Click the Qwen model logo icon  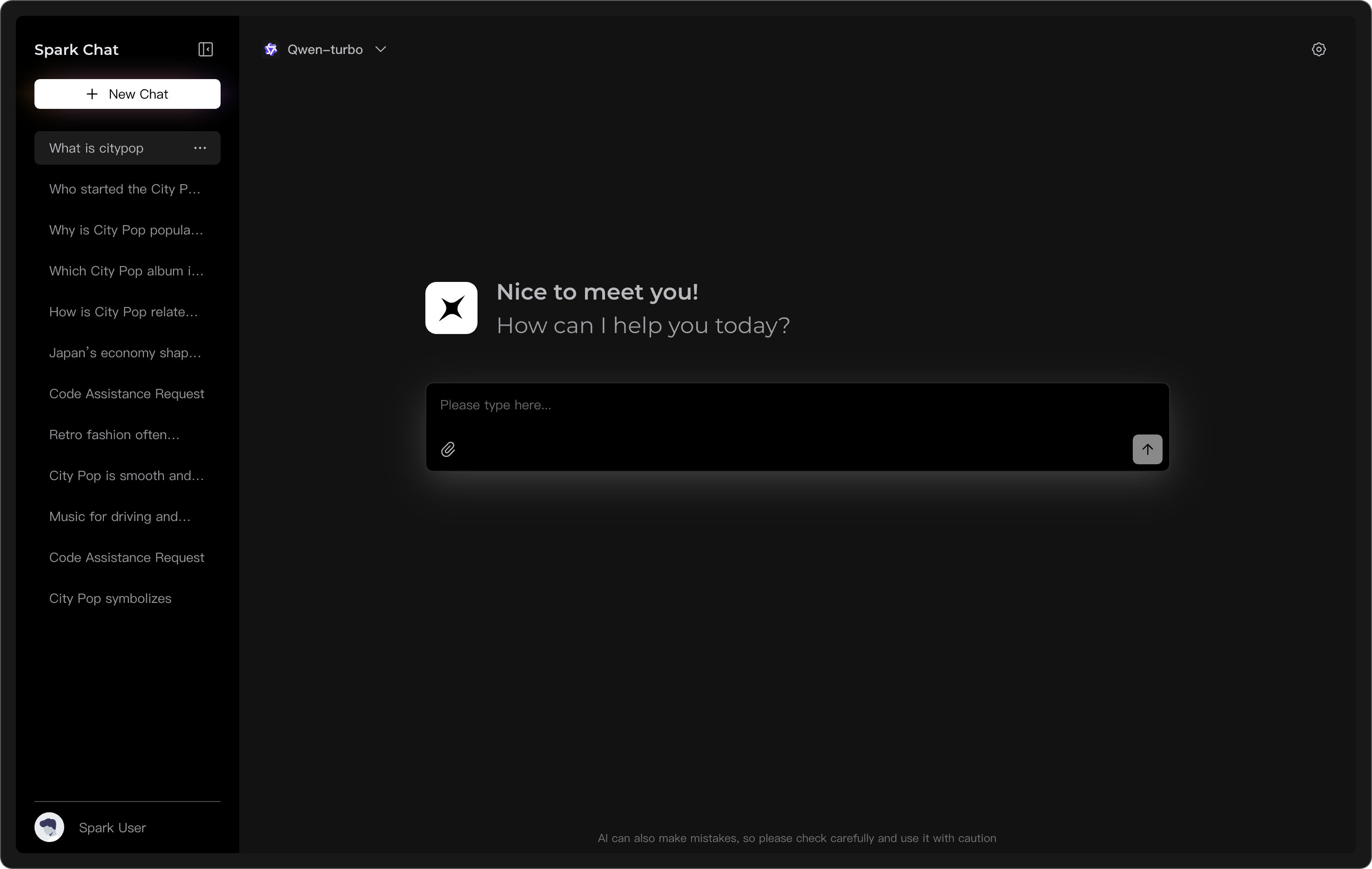(271, 49)
